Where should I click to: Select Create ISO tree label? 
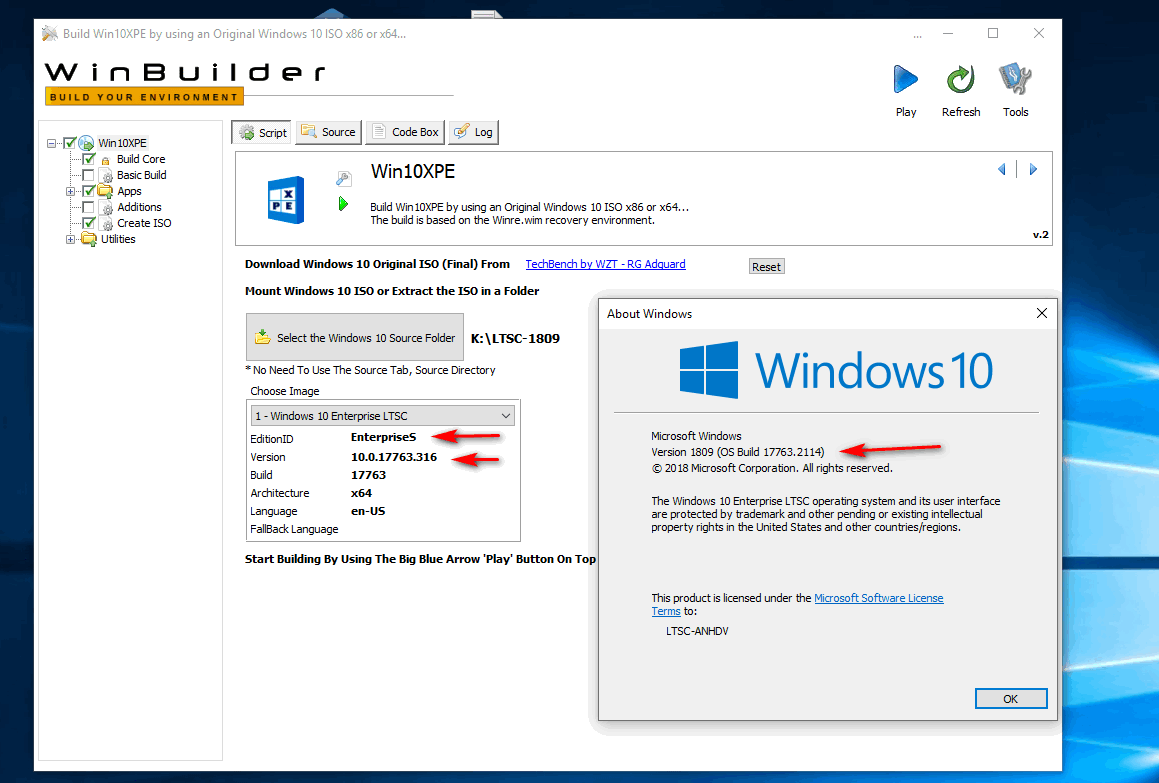(x=144, y=223)
